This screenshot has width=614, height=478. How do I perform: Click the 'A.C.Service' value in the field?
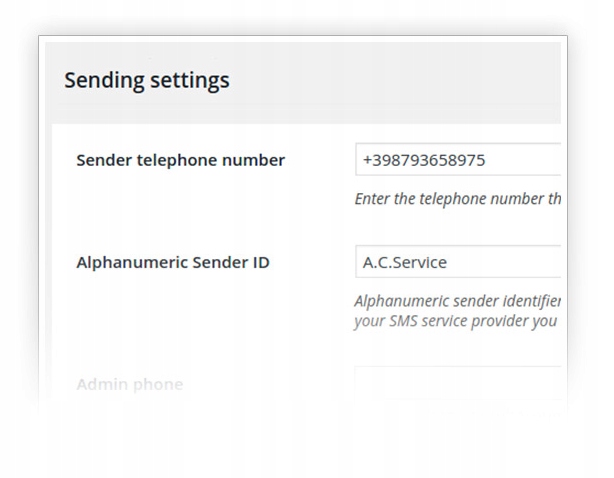click(404, 262)
